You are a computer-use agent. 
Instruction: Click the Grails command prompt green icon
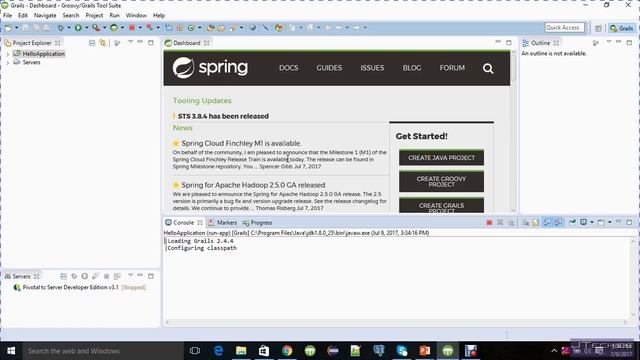tap(113, 28)
